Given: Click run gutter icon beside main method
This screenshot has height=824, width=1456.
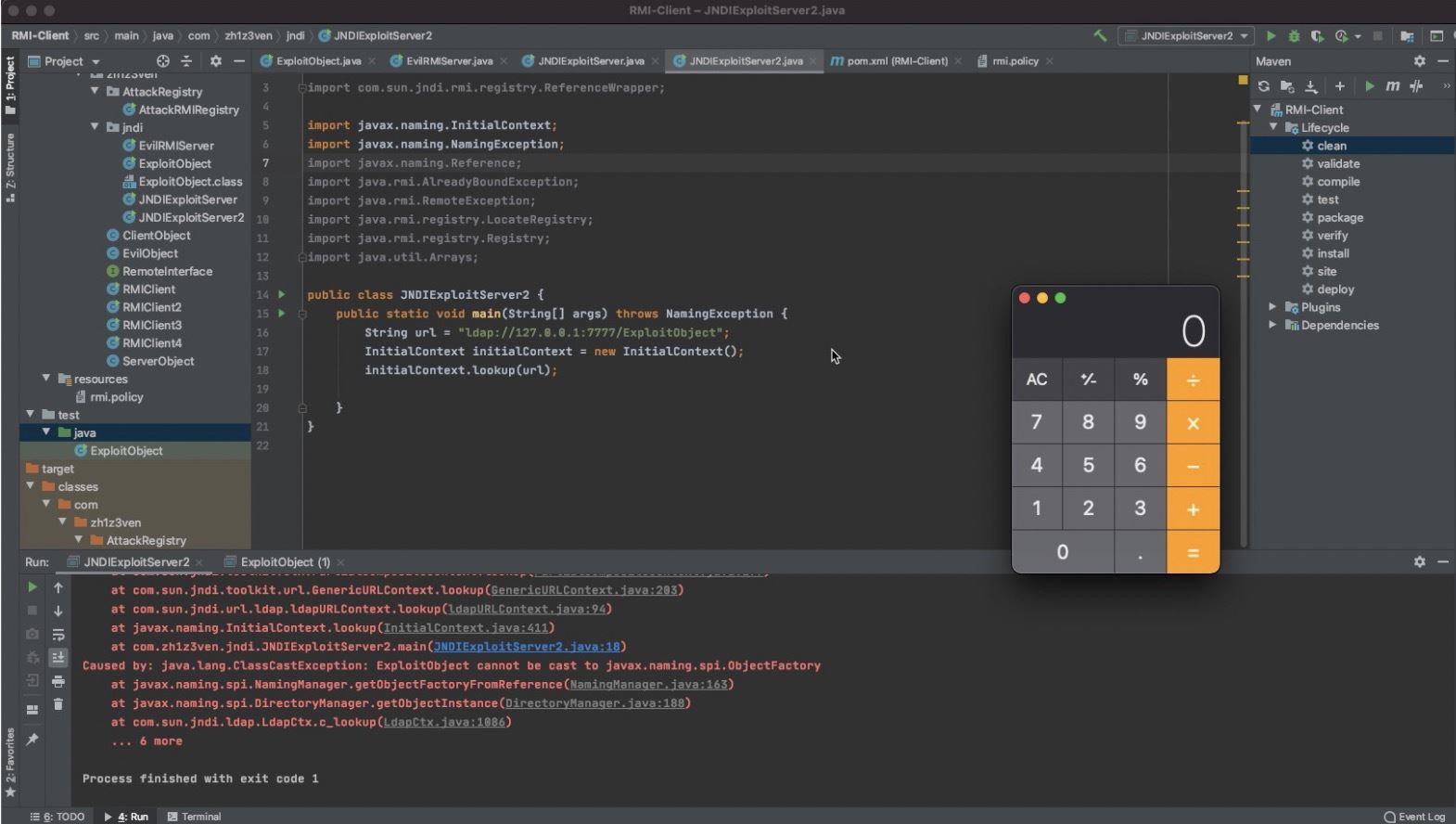Looking at the screenshot, I should tap(282, 314).
